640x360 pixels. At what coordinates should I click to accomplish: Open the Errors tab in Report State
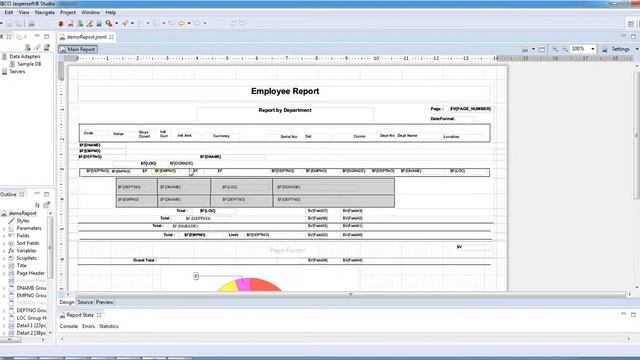pos(88,327)
